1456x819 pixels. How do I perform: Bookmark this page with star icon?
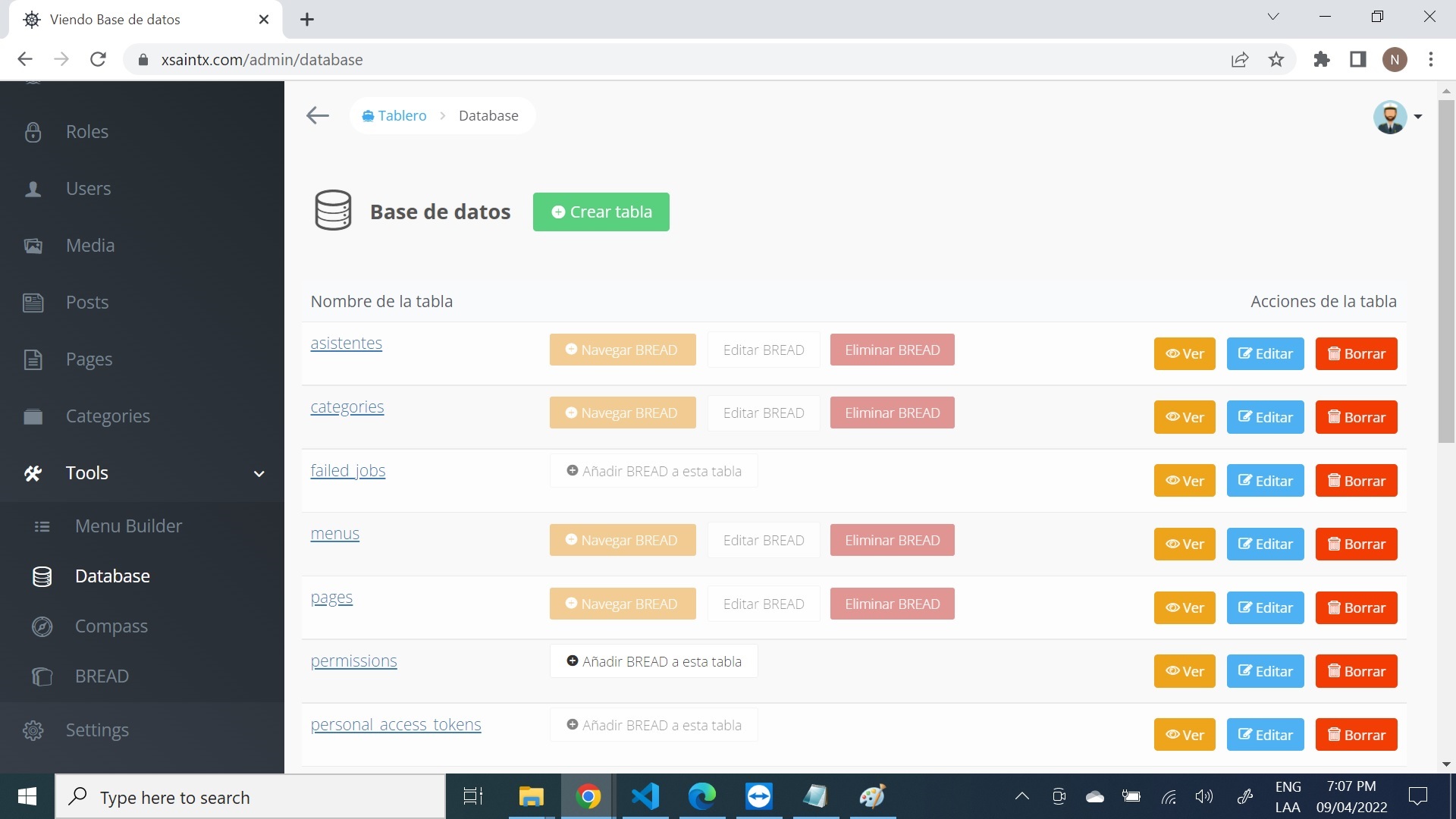[x=1276, y=59]
